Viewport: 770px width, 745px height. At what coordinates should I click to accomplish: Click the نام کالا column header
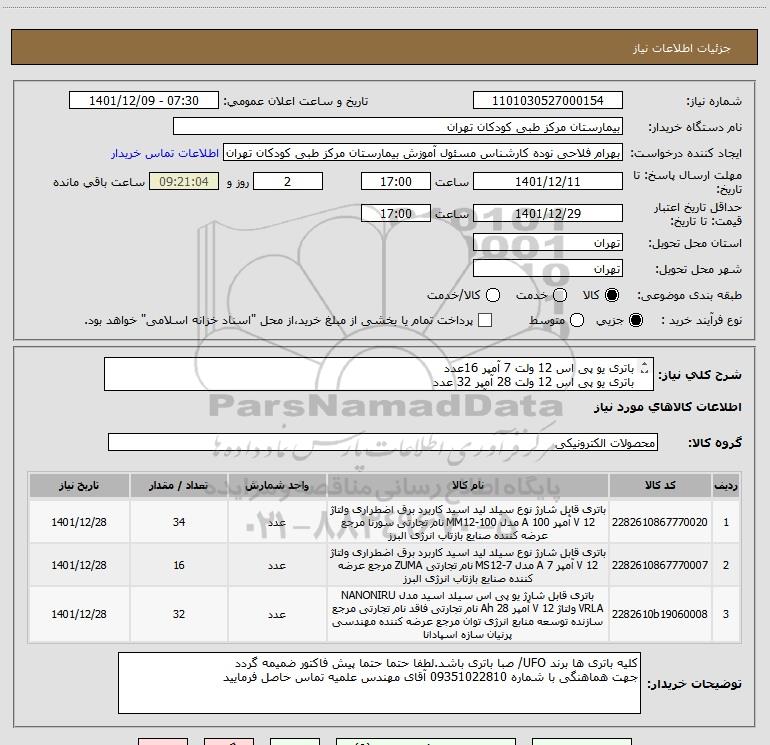point(468,485)
